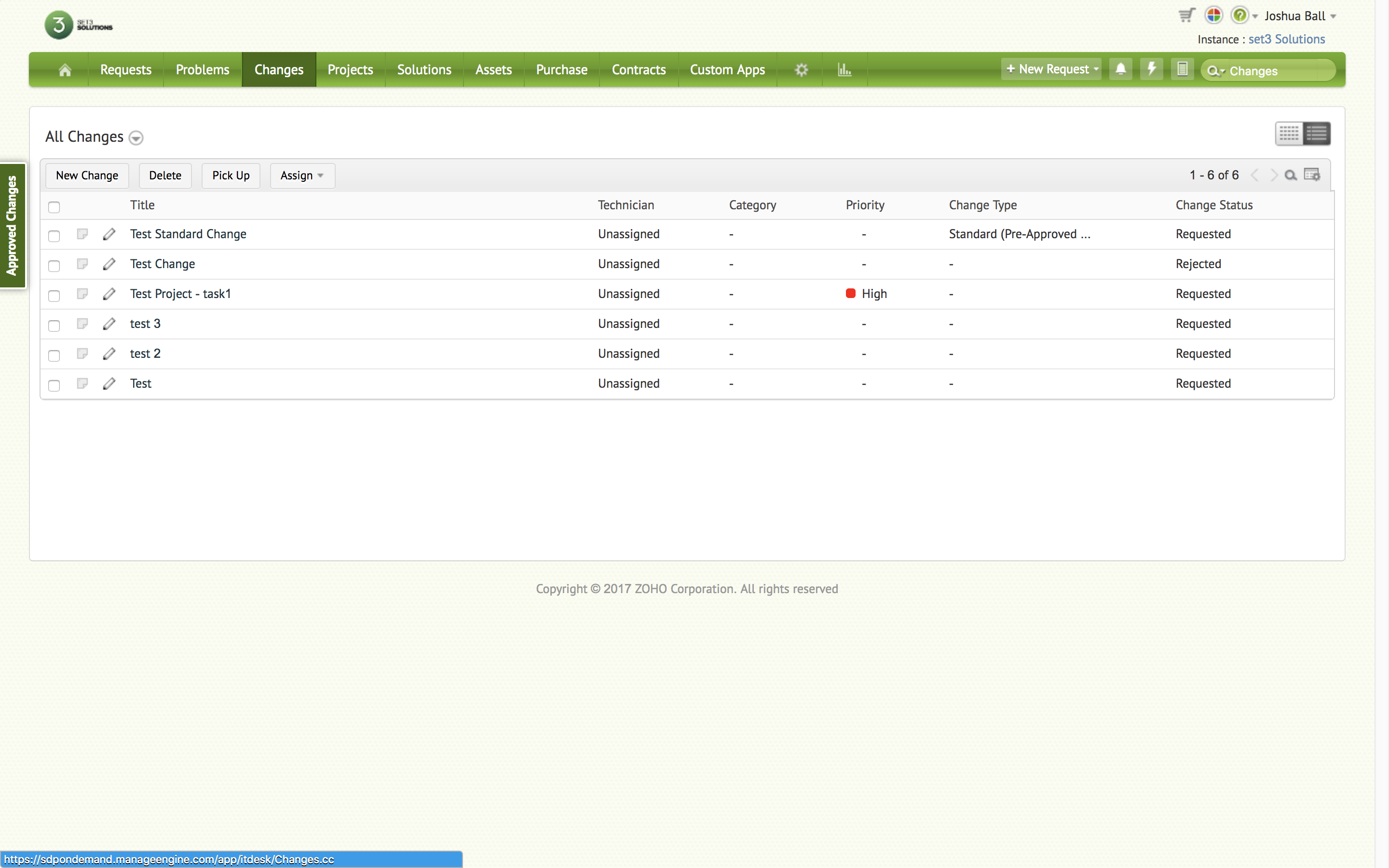Image resolution: width=1389 pixels, height=868 pixels.
Task: Switch to the grid template view icon
Action: [x=1289, y=134]
